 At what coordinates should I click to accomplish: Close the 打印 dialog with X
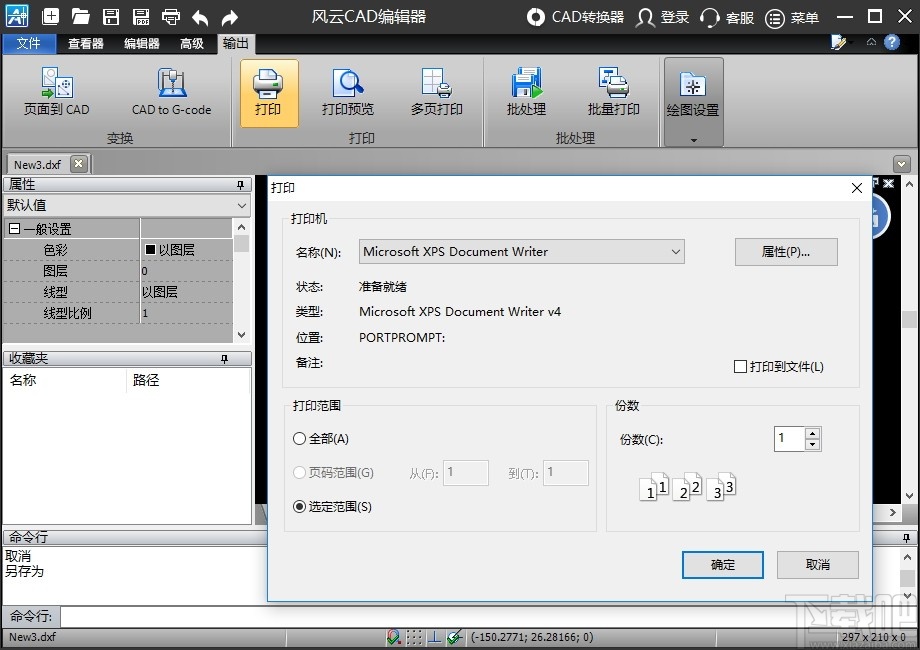click(857, 188)
